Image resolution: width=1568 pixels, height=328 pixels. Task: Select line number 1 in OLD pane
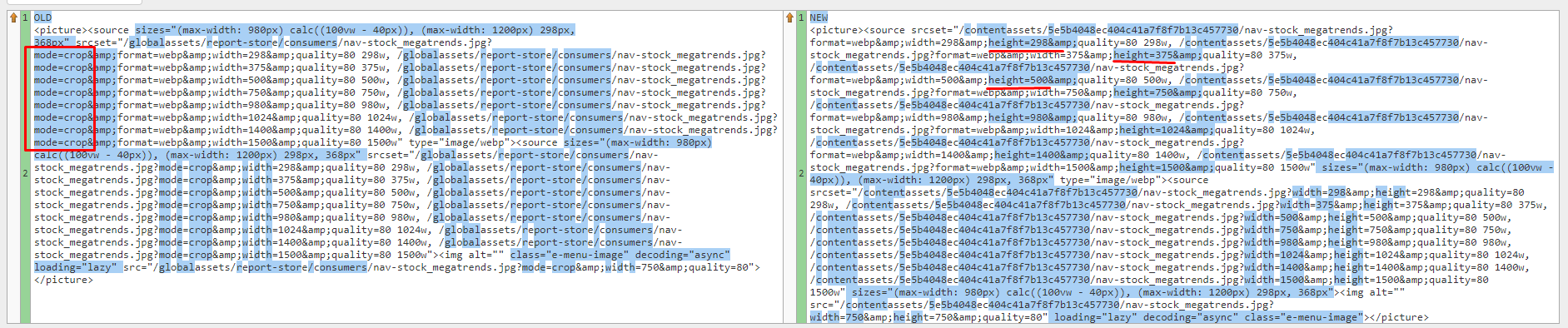25,17
